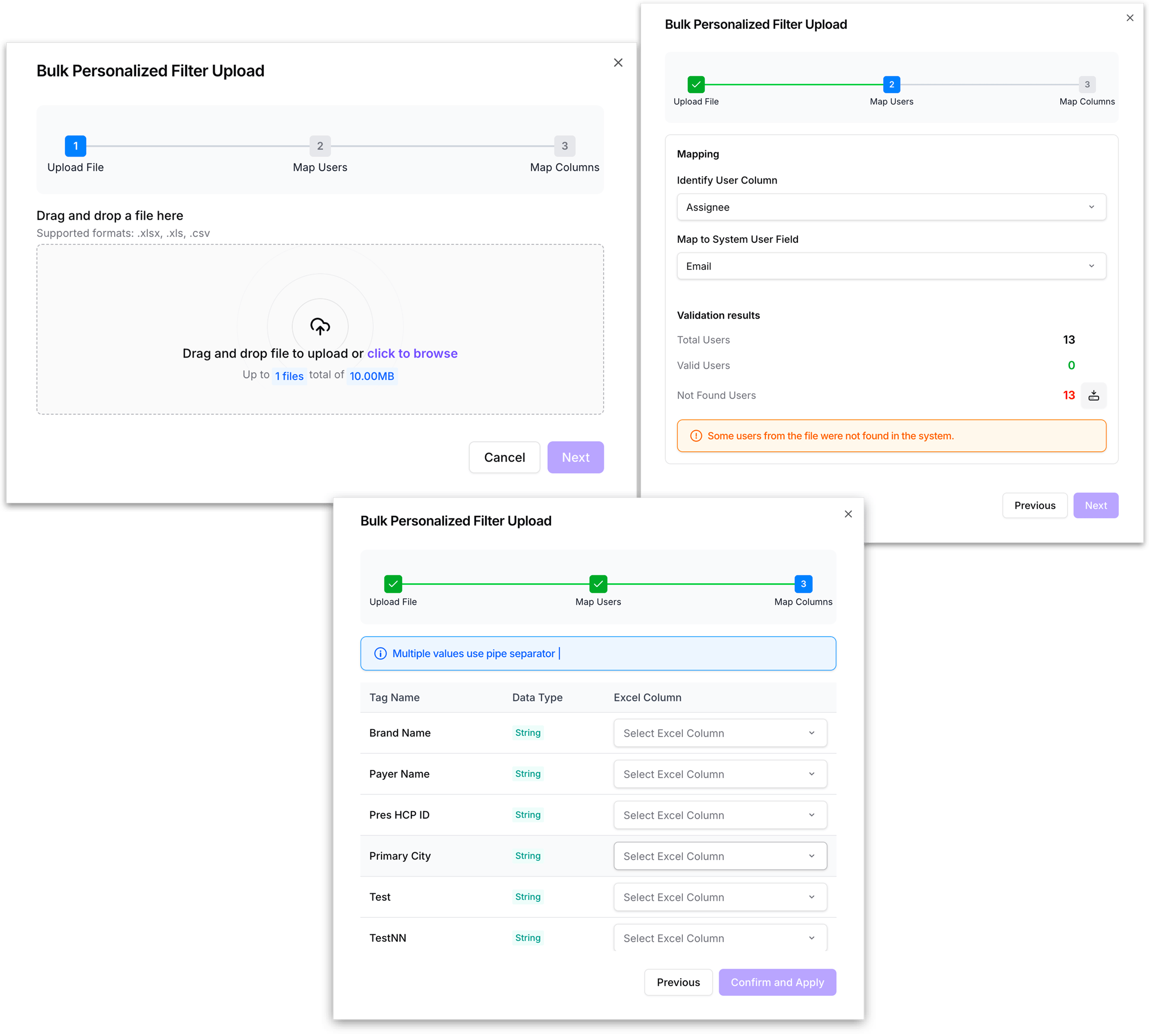Click String data type badge for Test row
Screen dimensions: 1149x1036
(527, 897)
